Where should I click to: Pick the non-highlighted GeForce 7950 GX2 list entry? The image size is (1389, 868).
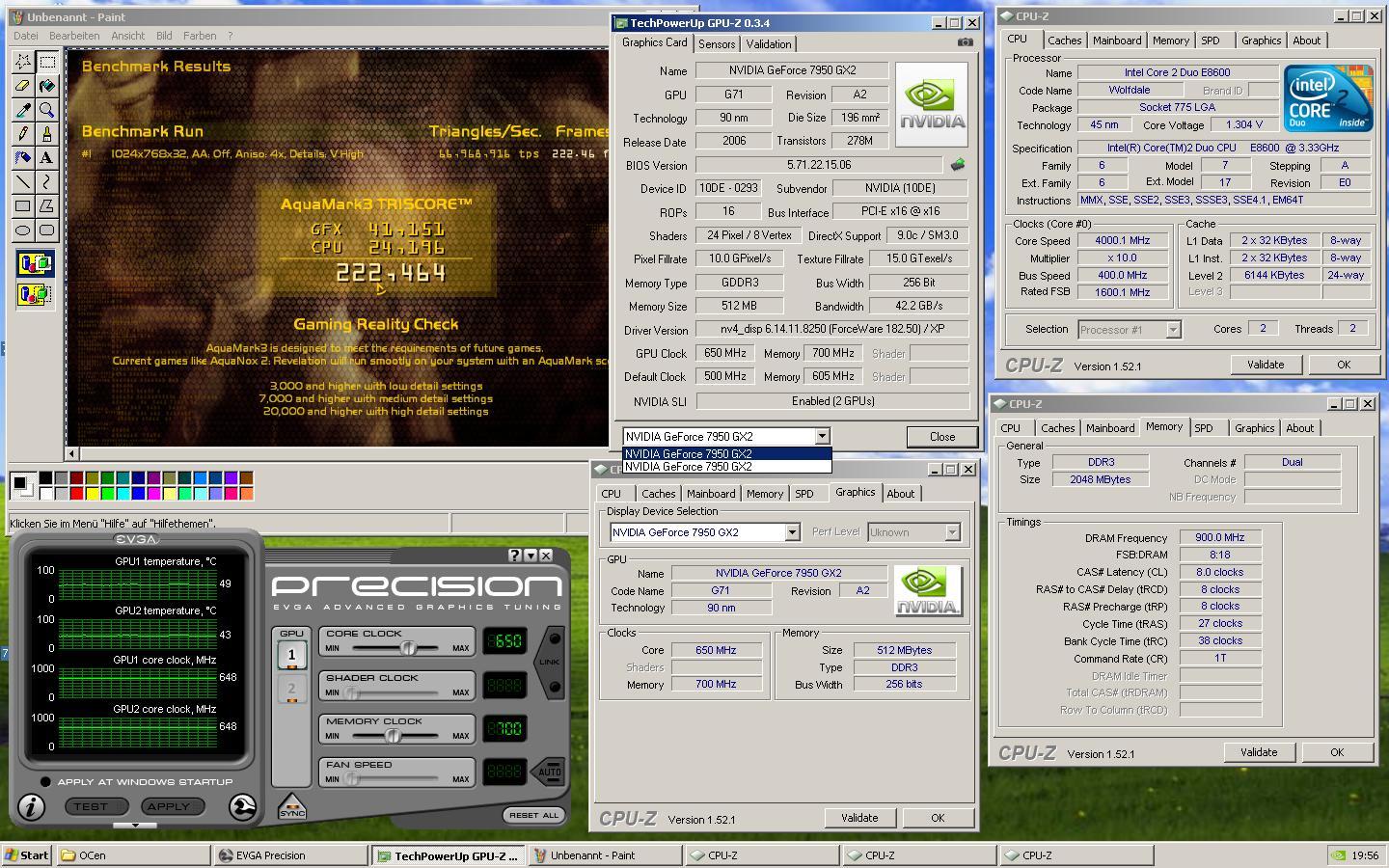point(726,467)
